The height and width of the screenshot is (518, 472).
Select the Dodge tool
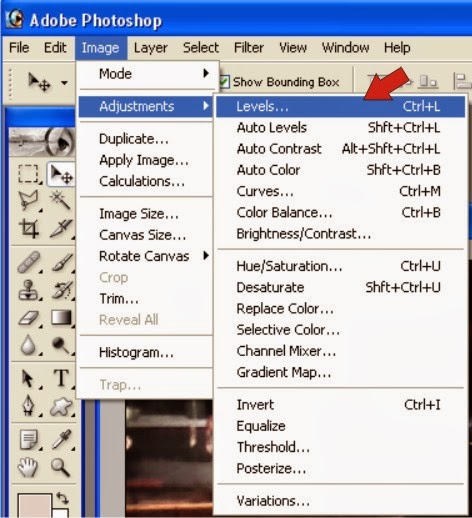62,345
